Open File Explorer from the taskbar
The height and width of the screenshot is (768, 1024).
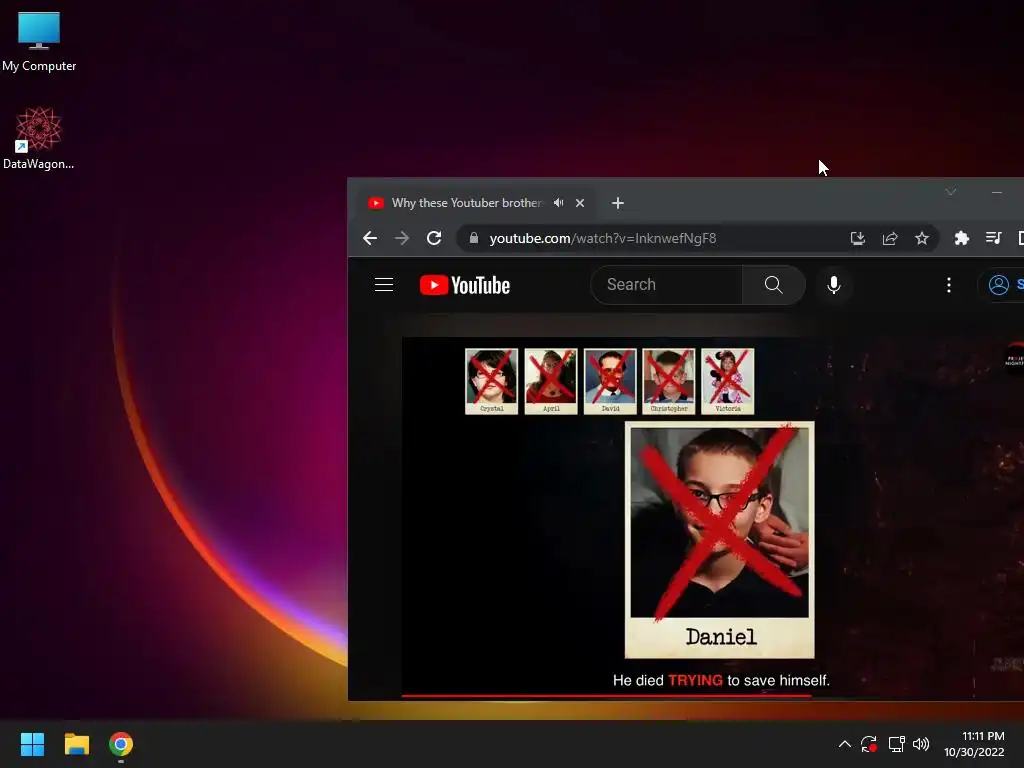(76, 744)
